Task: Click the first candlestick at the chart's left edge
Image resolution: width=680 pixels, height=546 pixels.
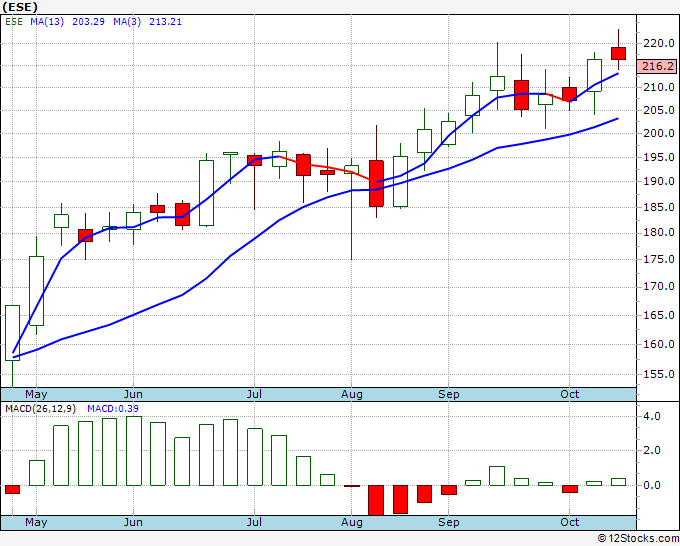Action: 13,333
